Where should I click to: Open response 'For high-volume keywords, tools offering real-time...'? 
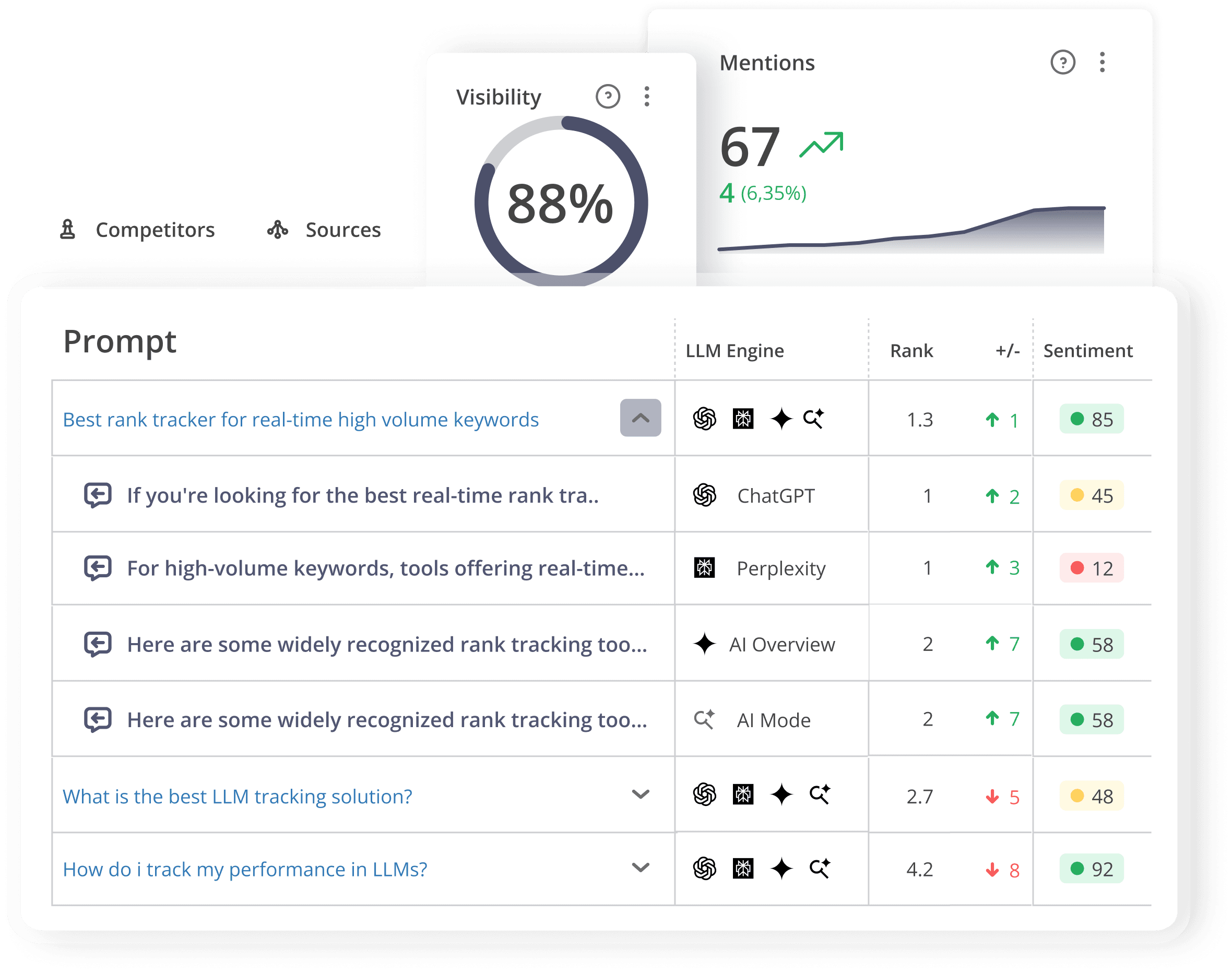386,568
